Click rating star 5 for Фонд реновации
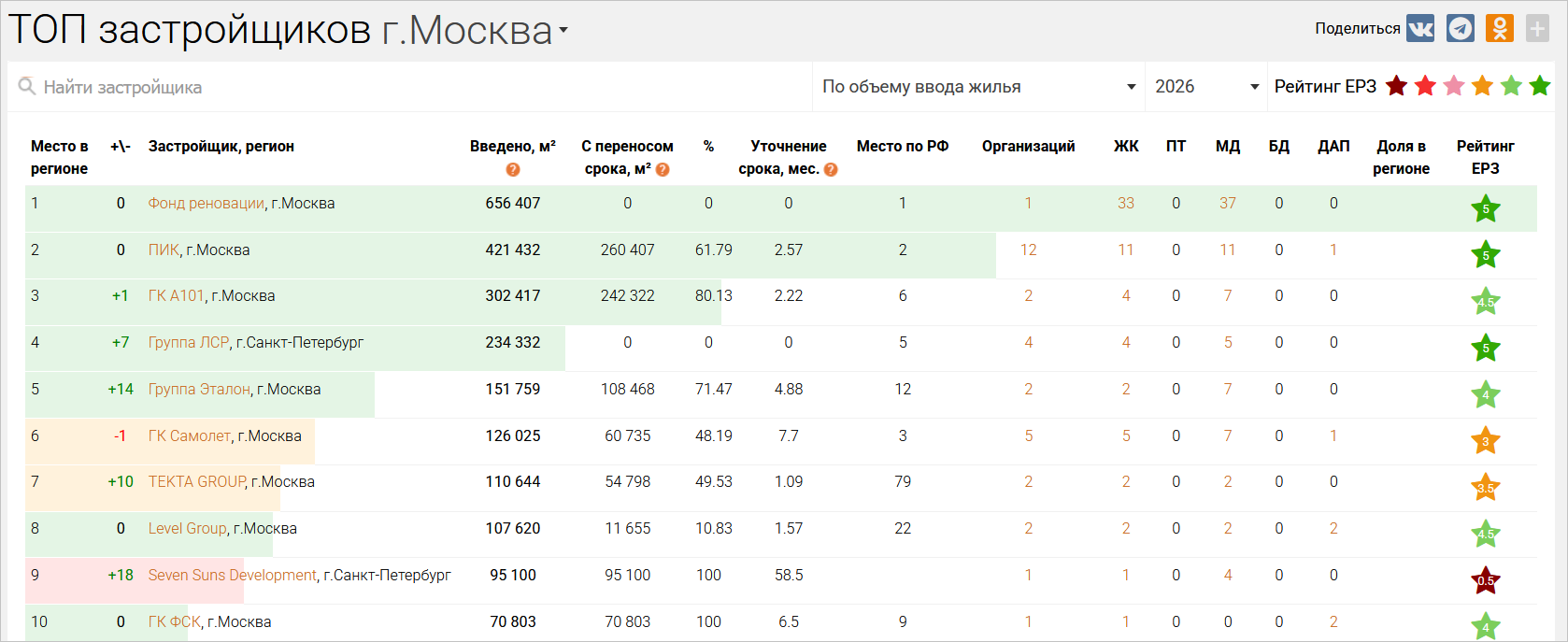The image size is (1568, 642). 1485,208
